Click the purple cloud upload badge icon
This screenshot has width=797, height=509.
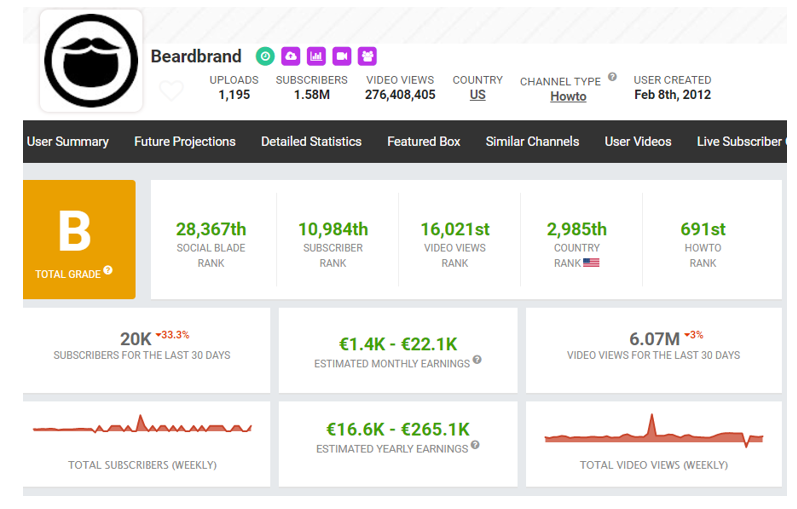click(291, 56)
